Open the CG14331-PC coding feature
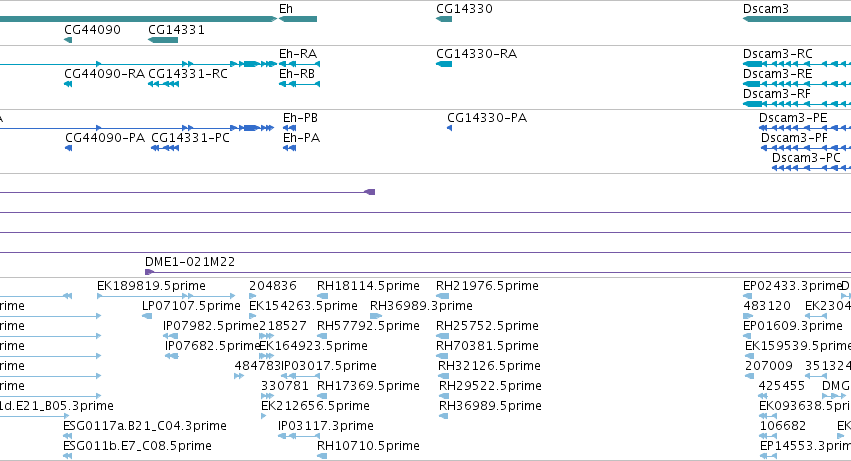This screenshot has height=461, width=851. point(165,148)
